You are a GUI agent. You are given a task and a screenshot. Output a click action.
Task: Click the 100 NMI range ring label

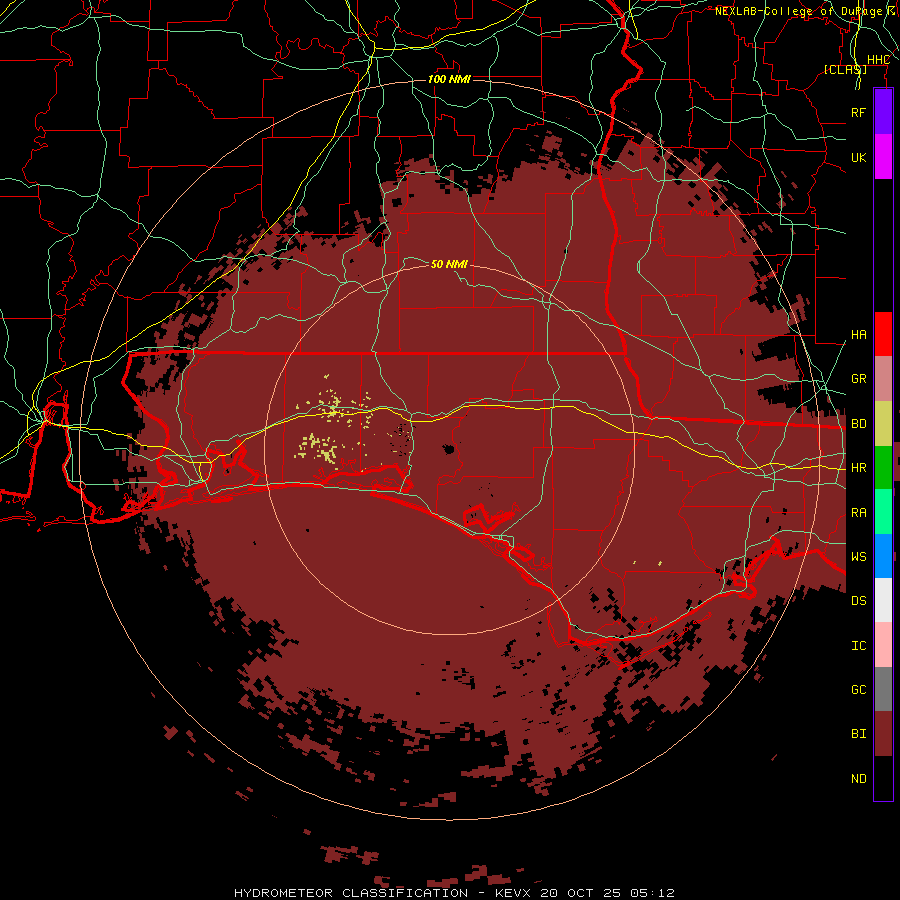449,79
